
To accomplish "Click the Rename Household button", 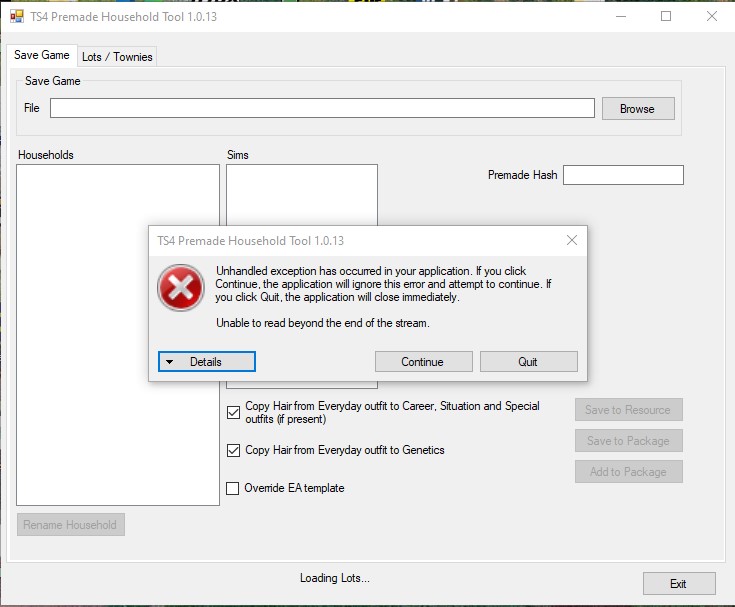I will (71, 525).
